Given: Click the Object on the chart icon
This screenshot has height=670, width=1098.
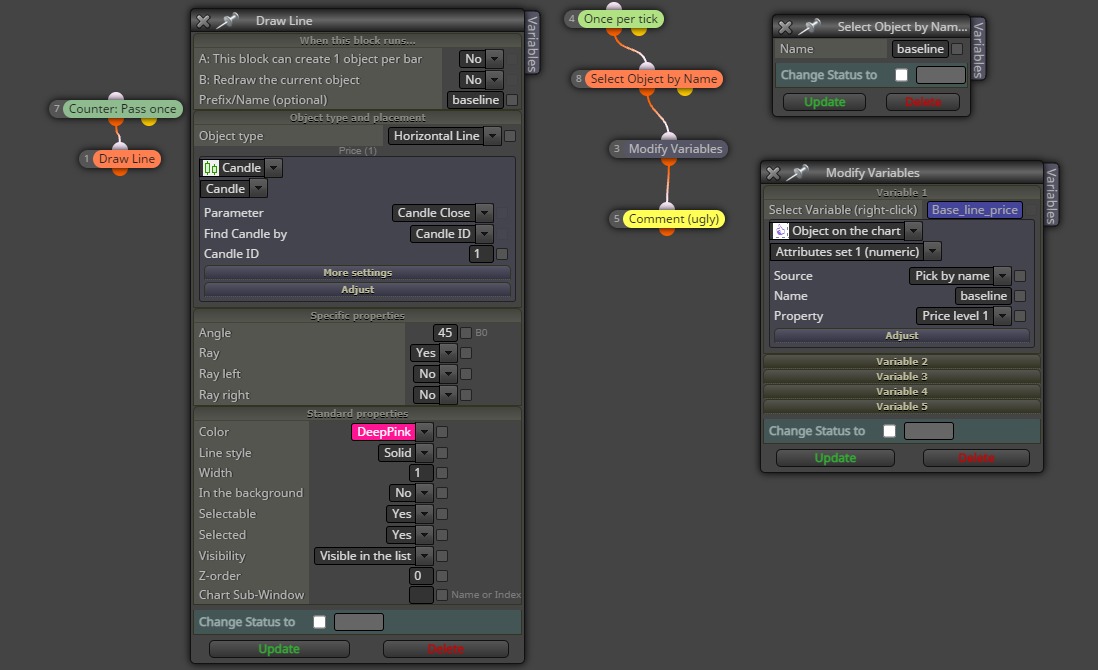Looking at the screenshot, I should 781,231.
